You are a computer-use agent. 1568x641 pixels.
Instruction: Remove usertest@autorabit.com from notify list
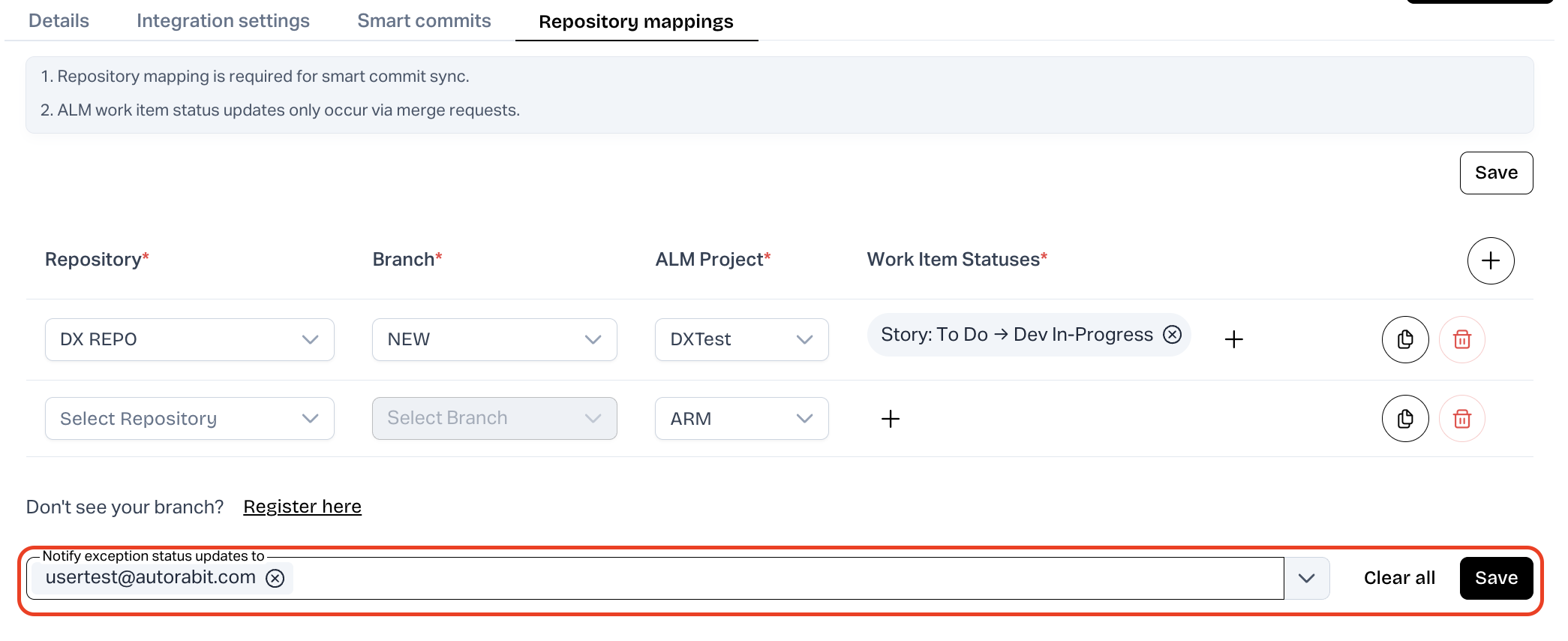(x=275, y=578)
